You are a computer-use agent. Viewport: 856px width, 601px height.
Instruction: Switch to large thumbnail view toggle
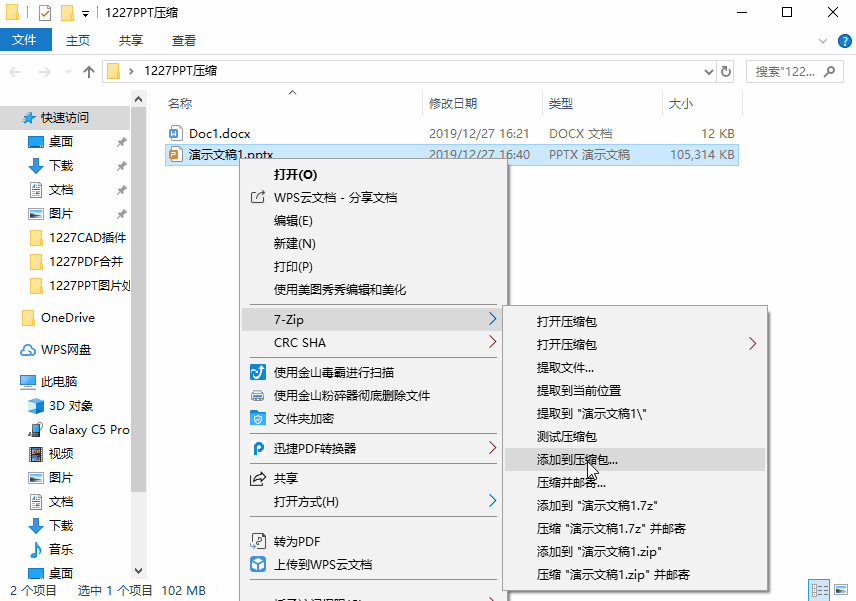(x=841, y=590)
